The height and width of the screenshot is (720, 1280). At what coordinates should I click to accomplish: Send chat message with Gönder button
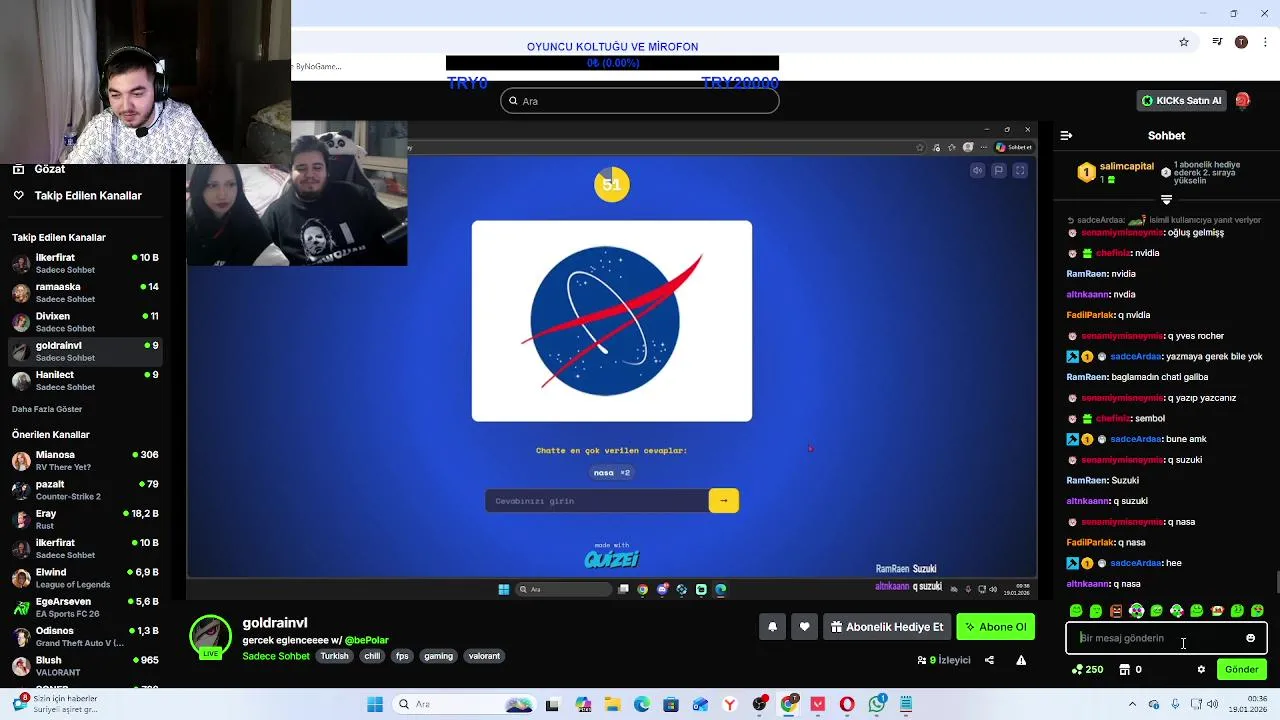pyautogui.click(x=1241, y=669)
